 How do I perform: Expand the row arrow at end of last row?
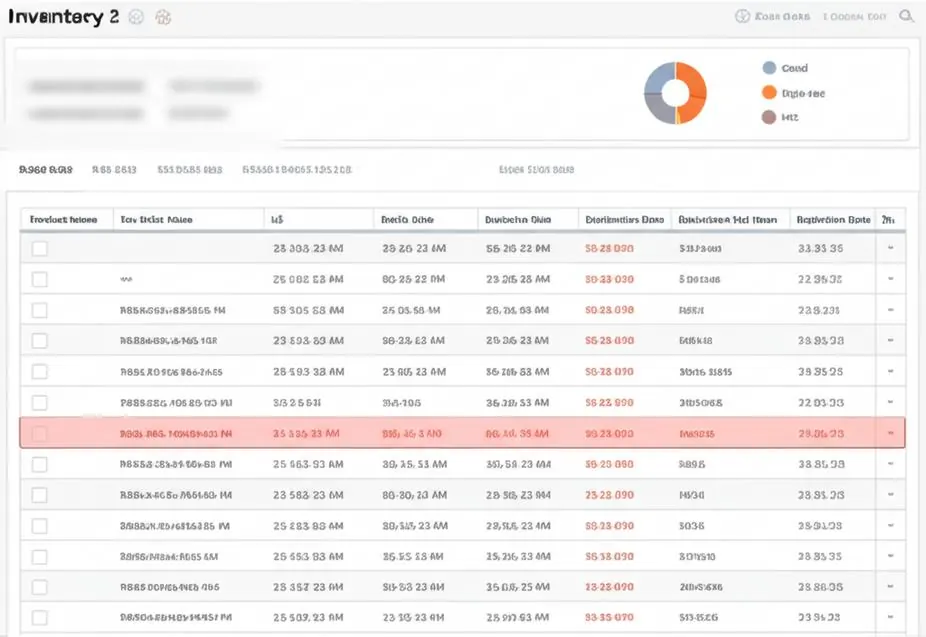pos(891,617)
